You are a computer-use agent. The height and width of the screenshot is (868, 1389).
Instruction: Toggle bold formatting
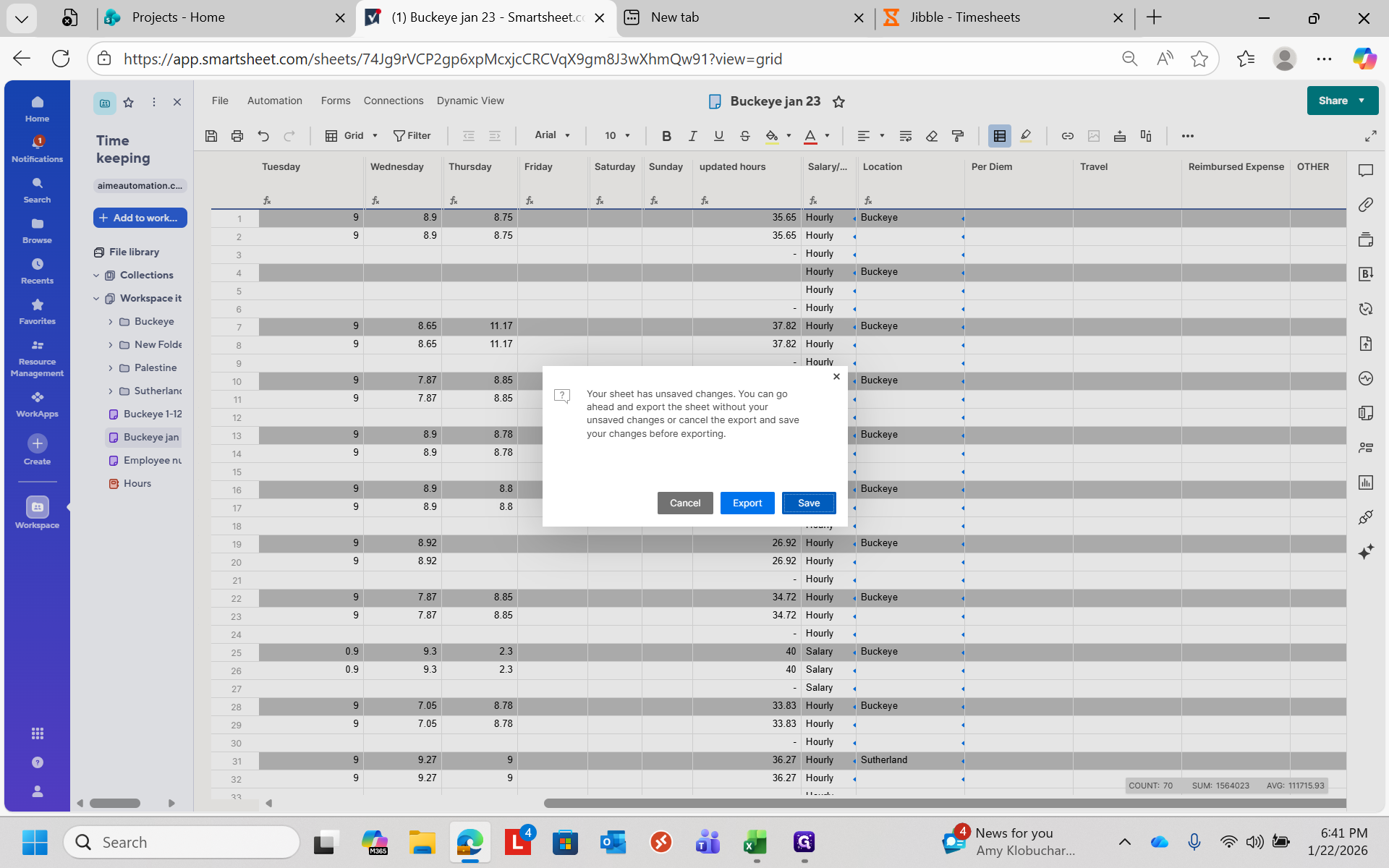click(666, 136)
